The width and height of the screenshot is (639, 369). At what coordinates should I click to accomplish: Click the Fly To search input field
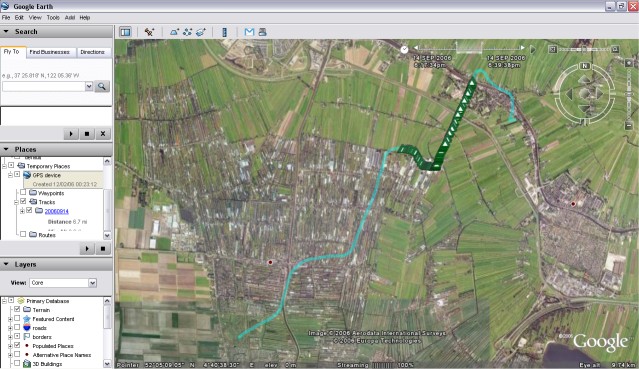(x=44, y=86)
